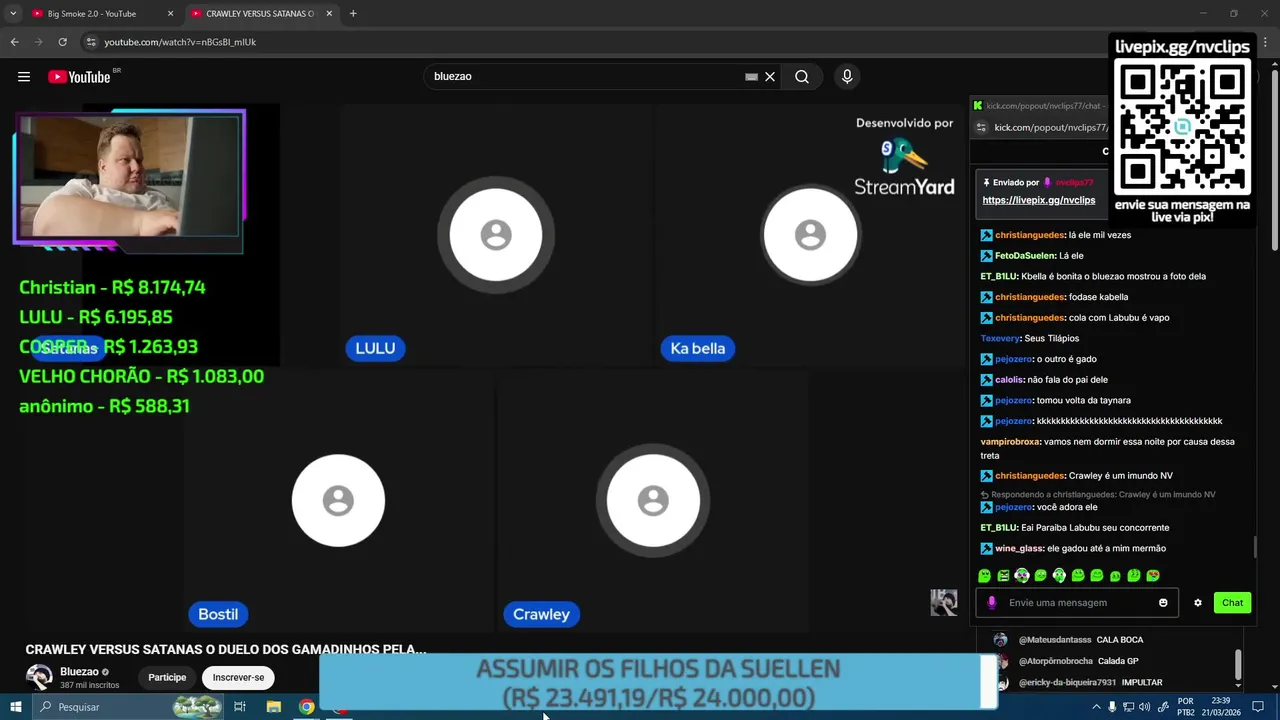Click the Ka bella participant avatar
The width and height of the screenshot is (1280, 720).
tap(810, 236)
